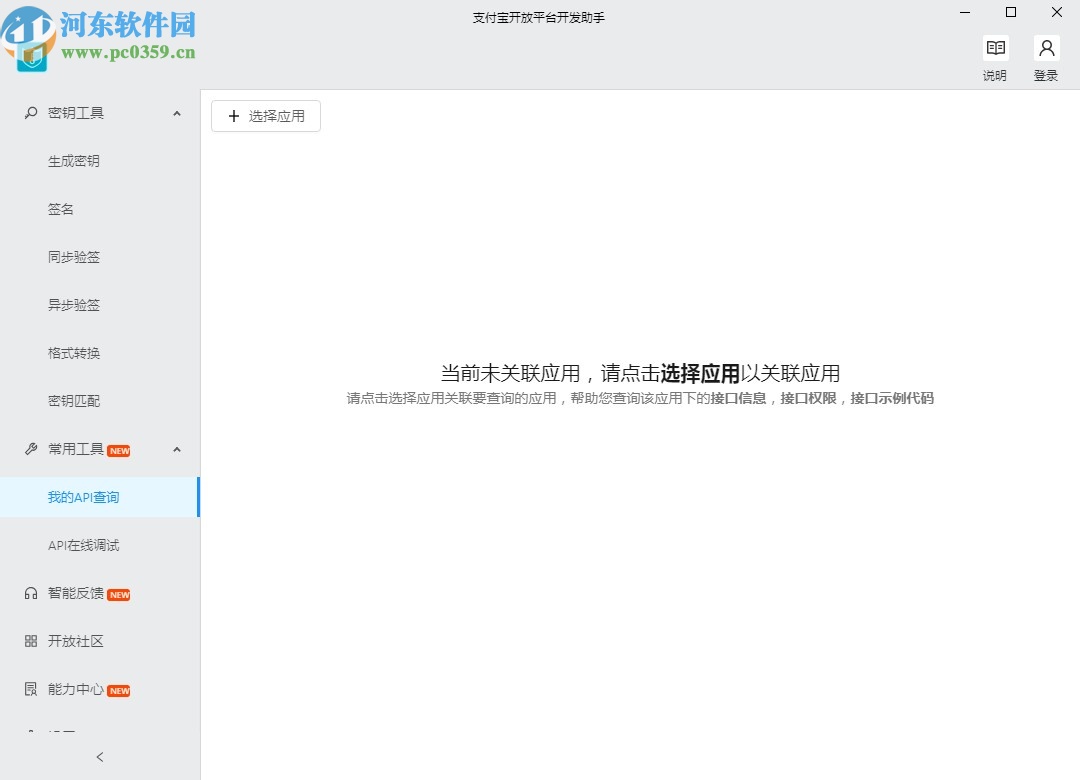Collapse the 常用工具 section chevron
1080x780 pixels.
pos(177,449)
